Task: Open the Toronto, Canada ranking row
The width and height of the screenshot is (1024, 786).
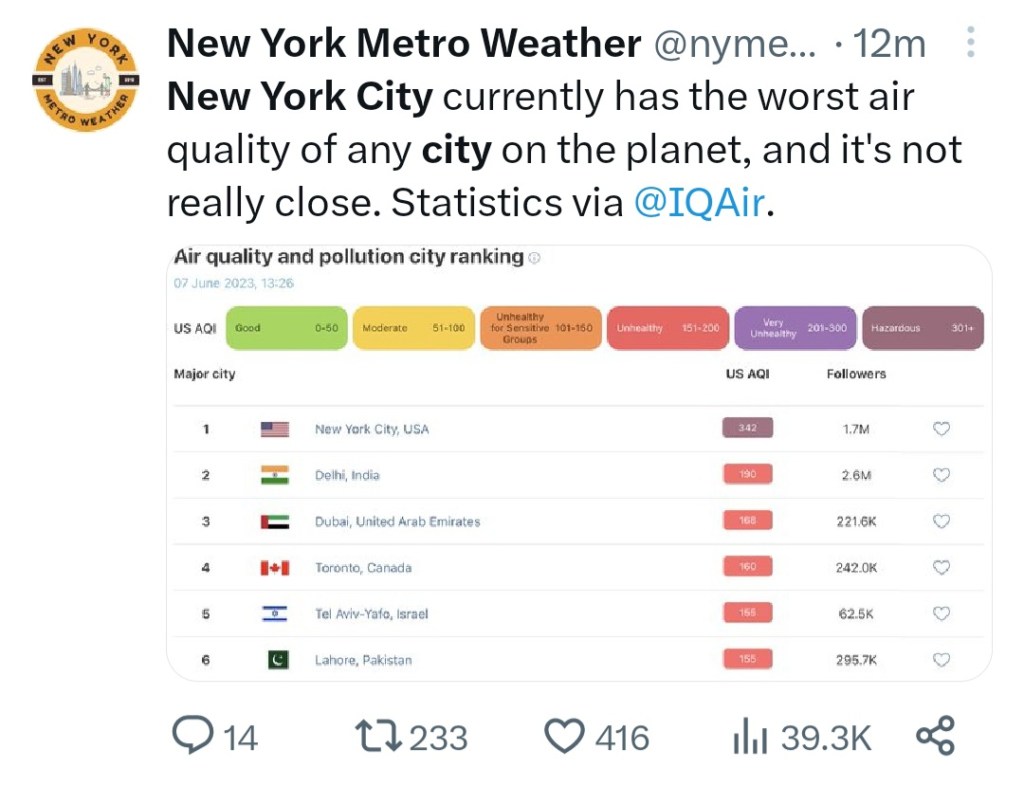Action: click(363, 568)
